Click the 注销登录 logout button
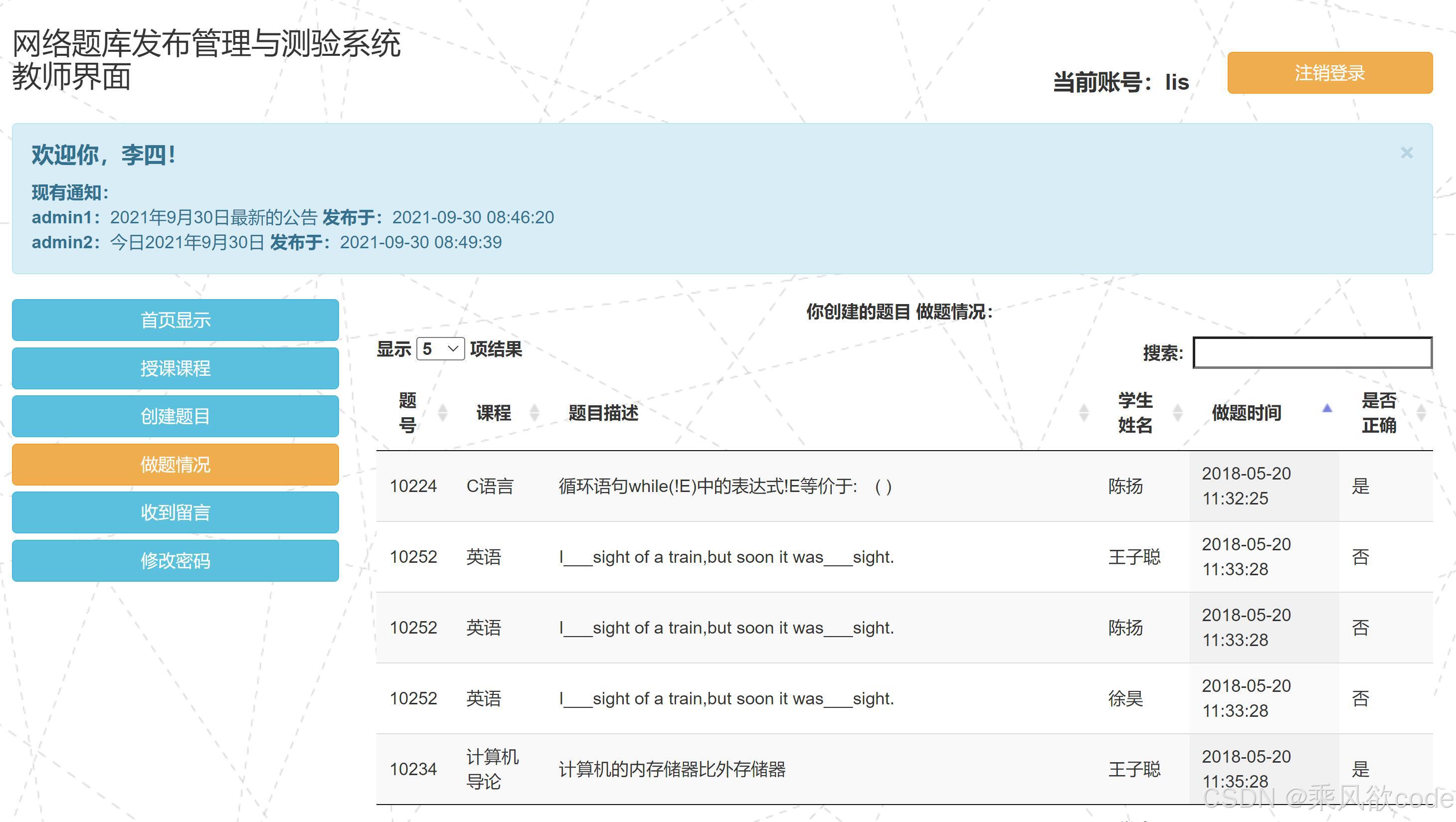Image resolution: width=1456 pixels, height=822 pixels. (1329, 73)
